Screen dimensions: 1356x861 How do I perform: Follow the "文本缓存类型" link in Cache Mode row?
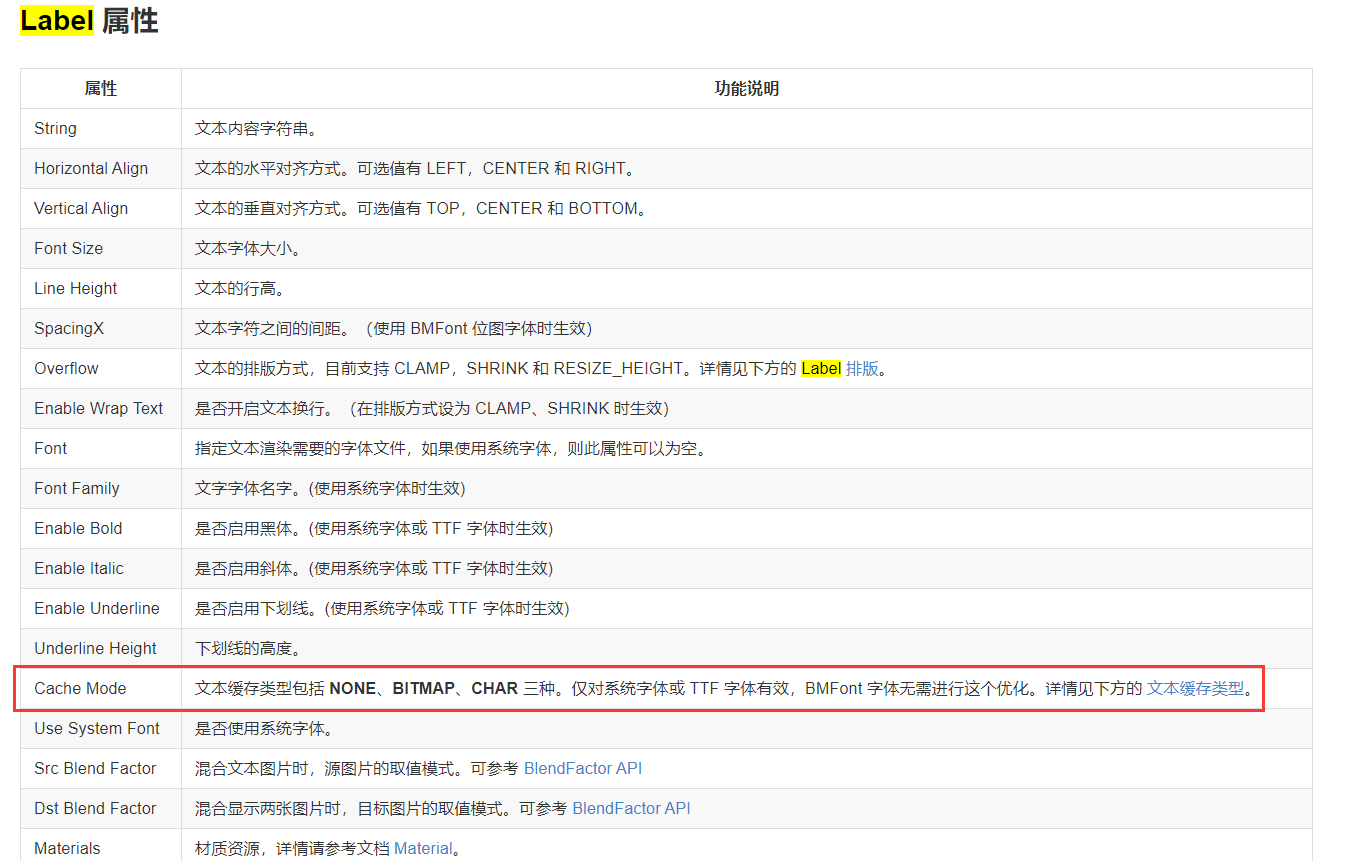click(1195, 688)
